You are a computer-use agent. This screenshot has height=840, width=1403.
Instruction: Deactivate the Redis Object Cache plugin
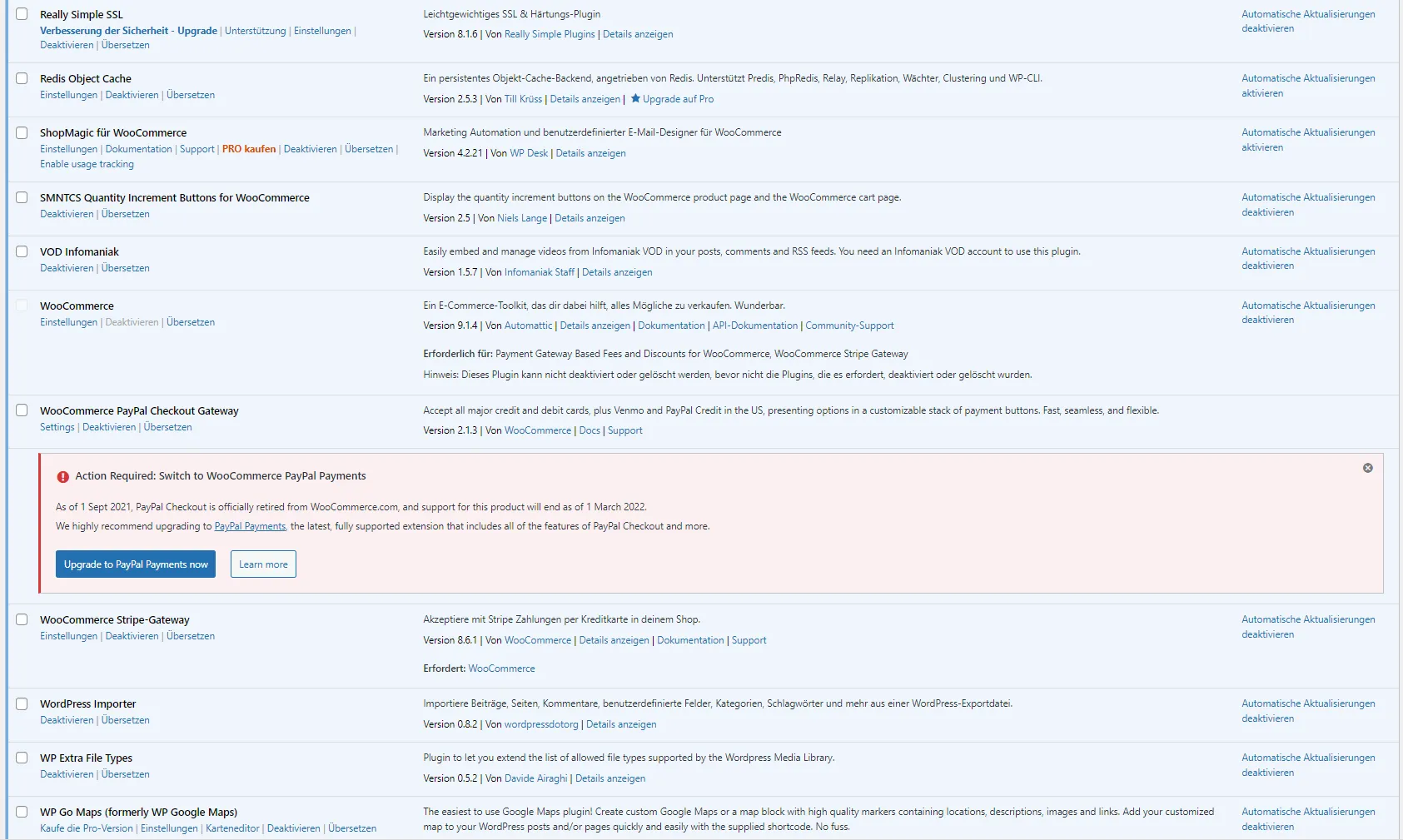tap(132, 95)
